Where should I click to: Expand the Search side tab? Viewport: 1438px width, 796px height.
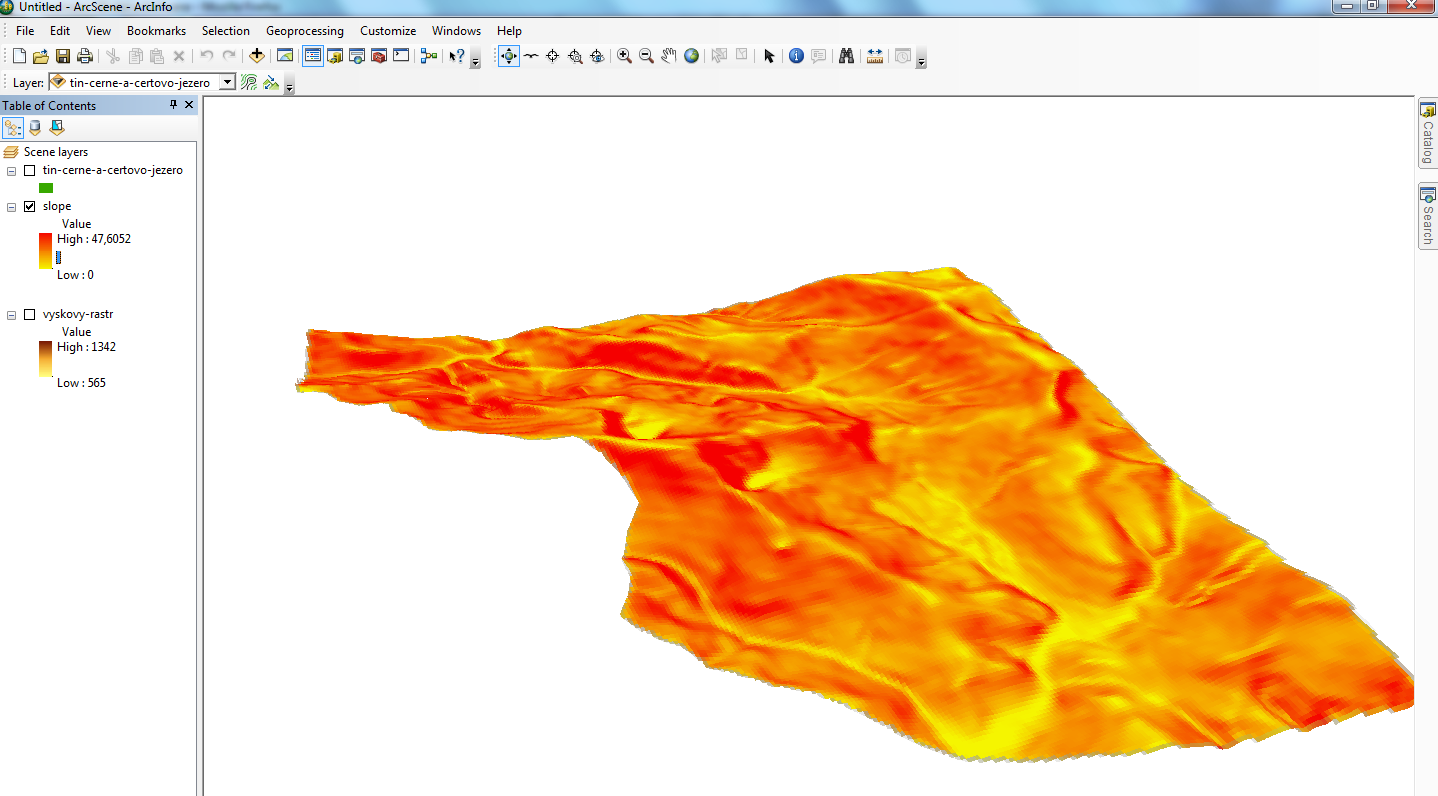click(1427, 217)
